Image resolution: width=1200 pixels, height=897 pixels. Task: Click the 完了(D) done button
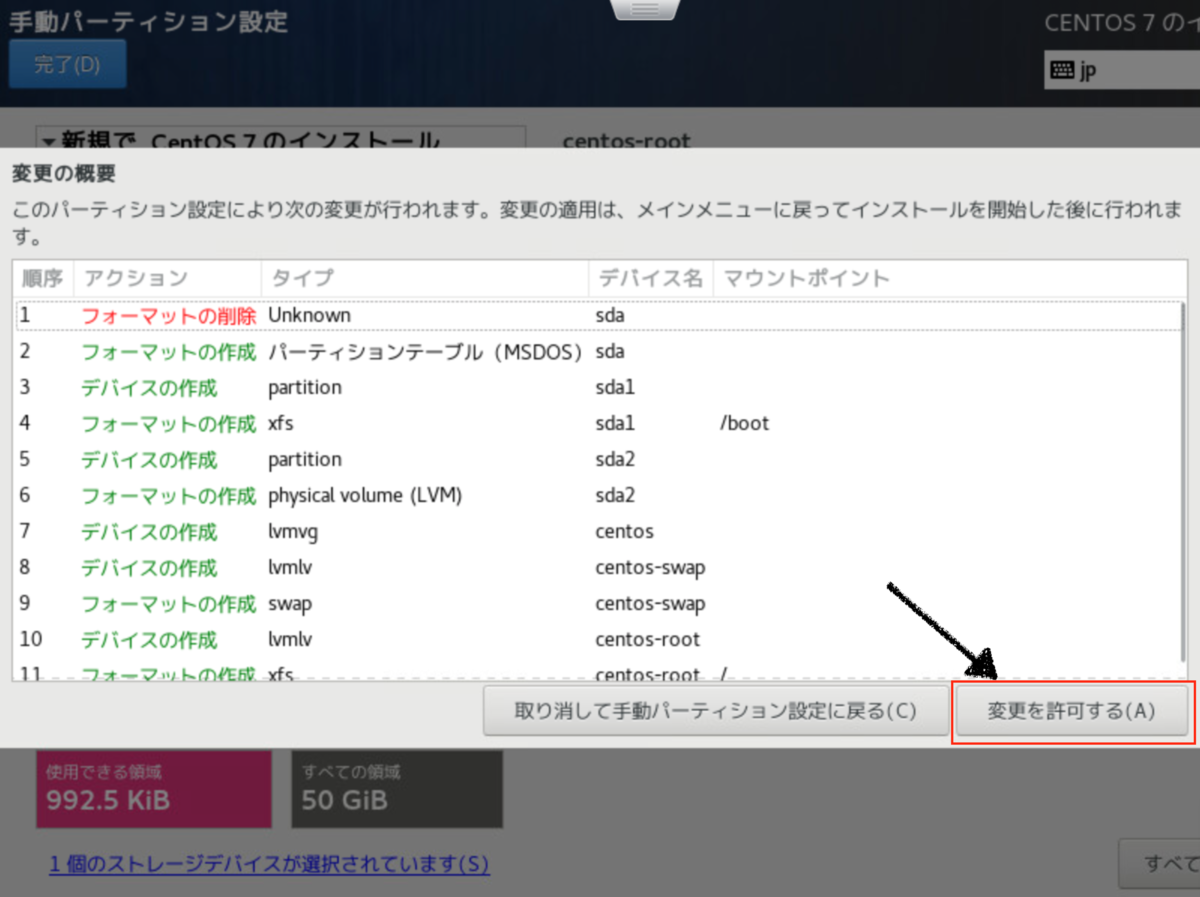(x=68, y=64)
